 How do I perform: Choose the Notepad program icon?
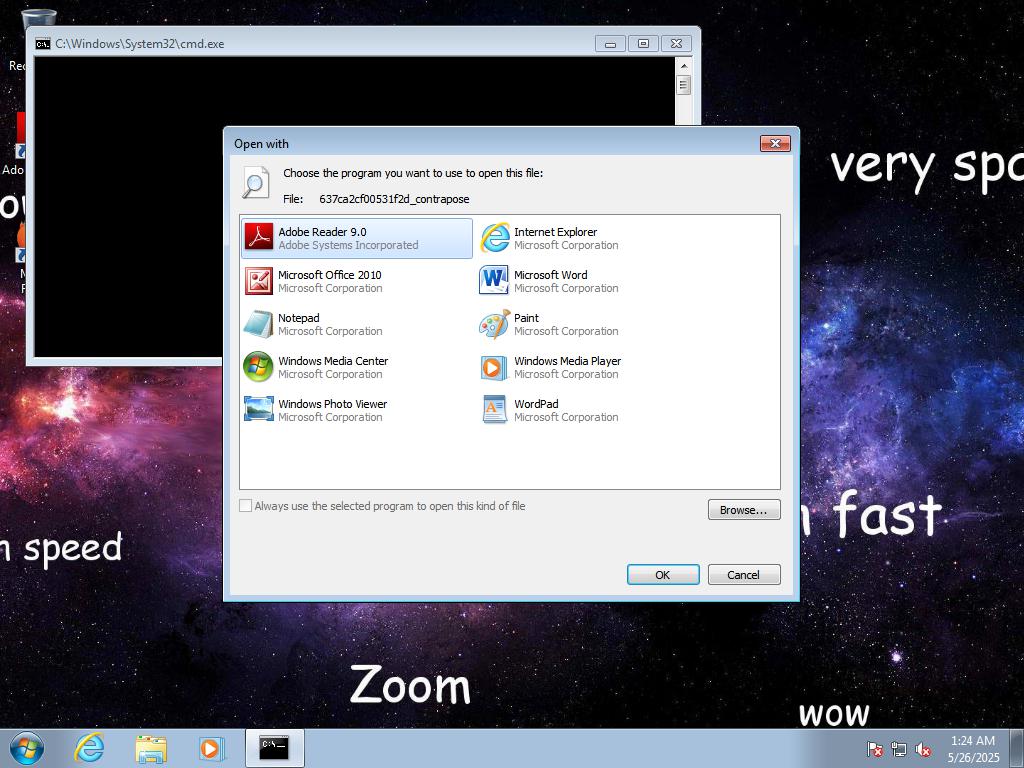(x=259, y=324)
